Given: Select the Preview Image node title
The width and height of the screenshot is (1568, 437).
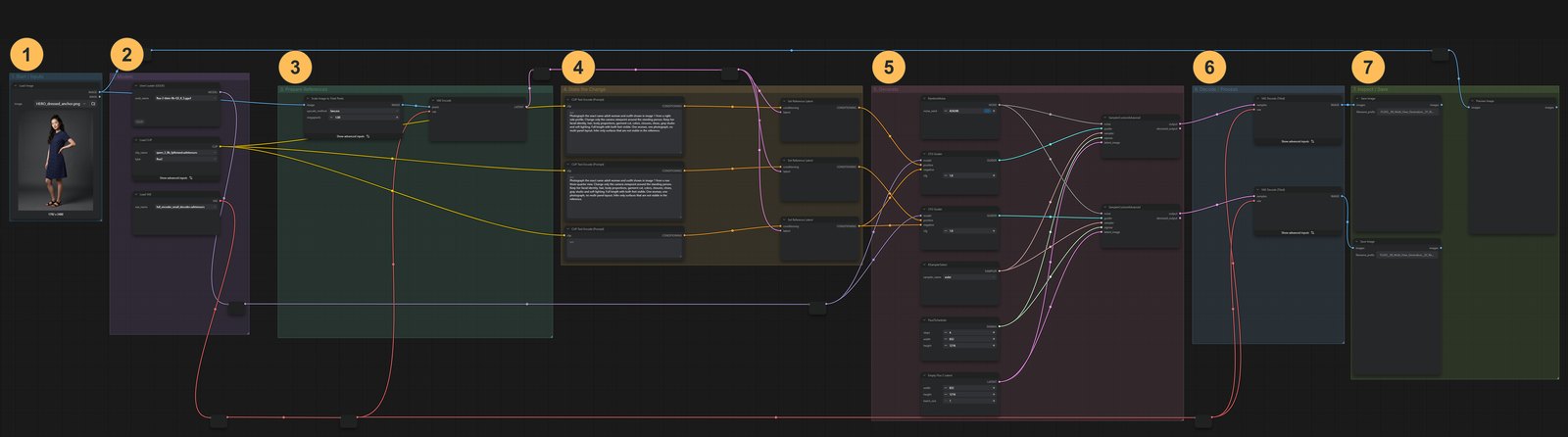Looking at the screenshot, I should tap(1485, 100).
